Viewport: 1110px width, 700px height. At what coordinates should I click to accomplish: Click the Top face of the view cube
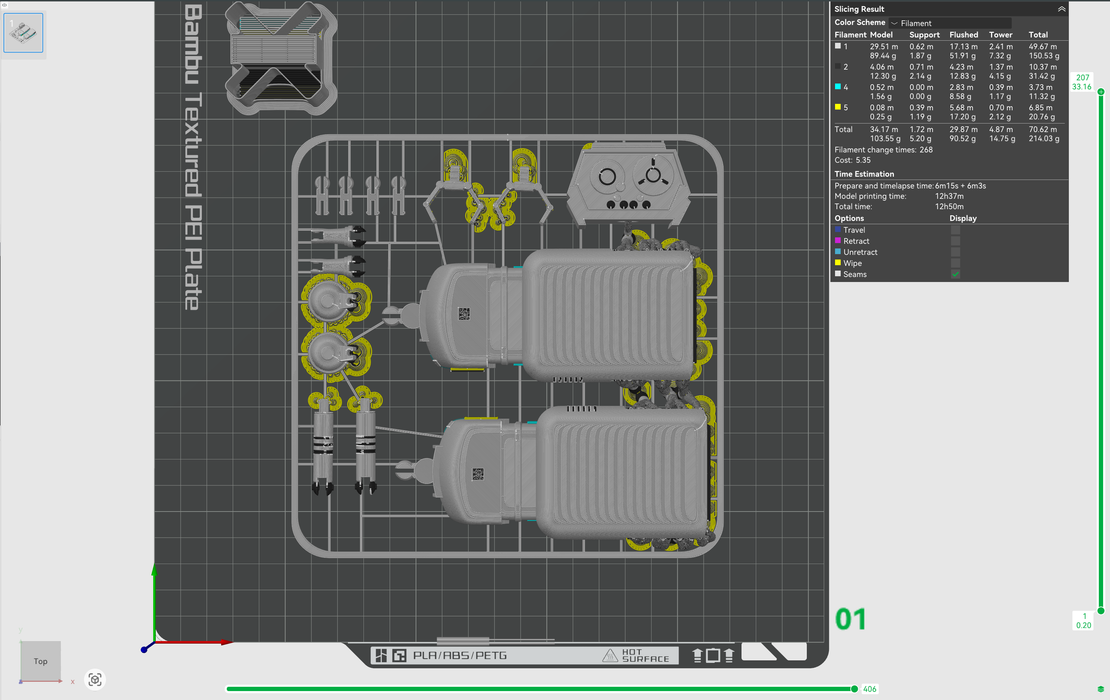click(41, 661)
